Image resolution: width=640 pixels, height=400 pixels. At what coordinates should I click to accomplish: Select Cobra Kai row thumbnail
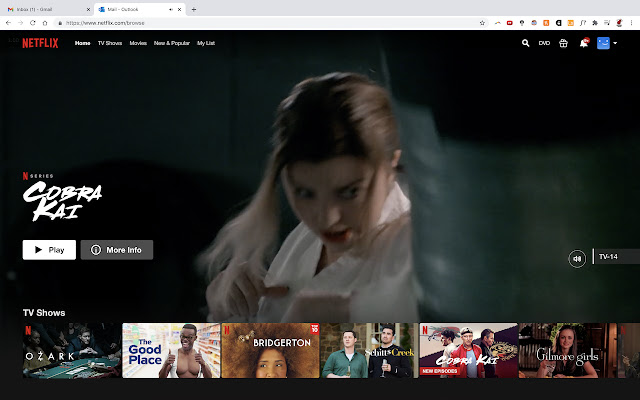[x=469, y=351]
